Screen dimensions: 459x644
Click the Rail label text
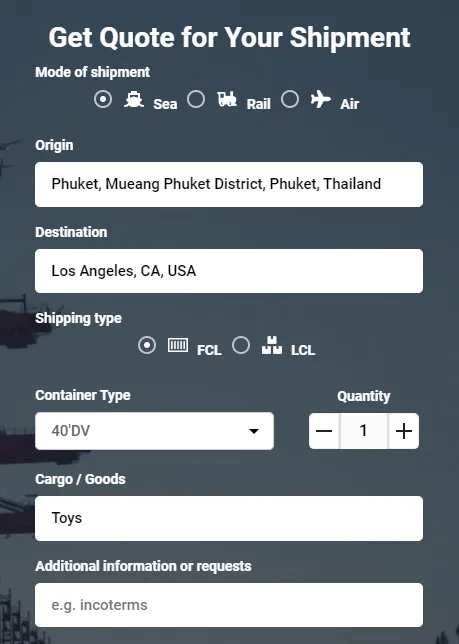click(x=259, y=104)
